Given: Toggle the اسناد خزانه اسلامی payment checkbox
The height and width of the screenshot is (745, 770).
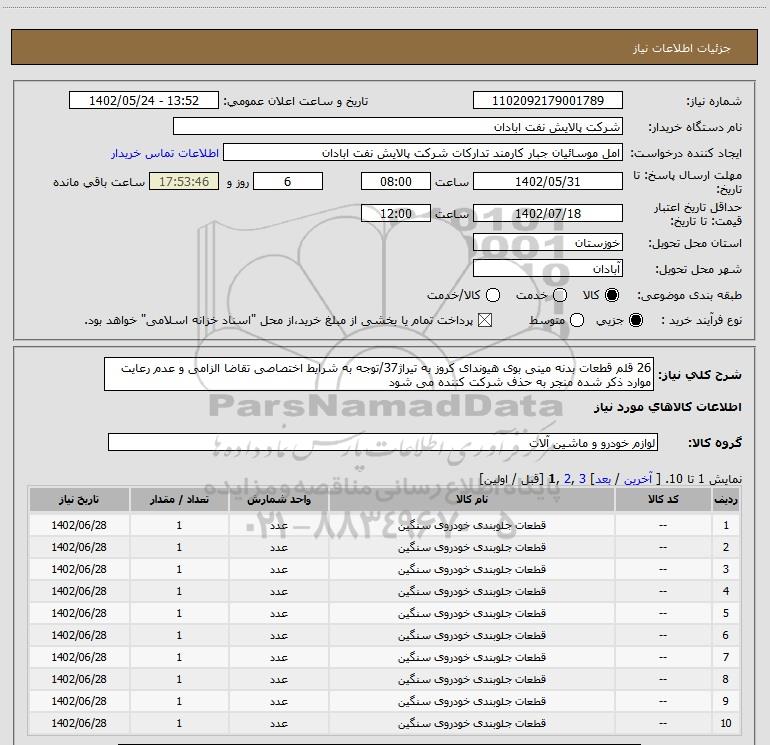Looking at the screenshot, I should coord(487,320).
